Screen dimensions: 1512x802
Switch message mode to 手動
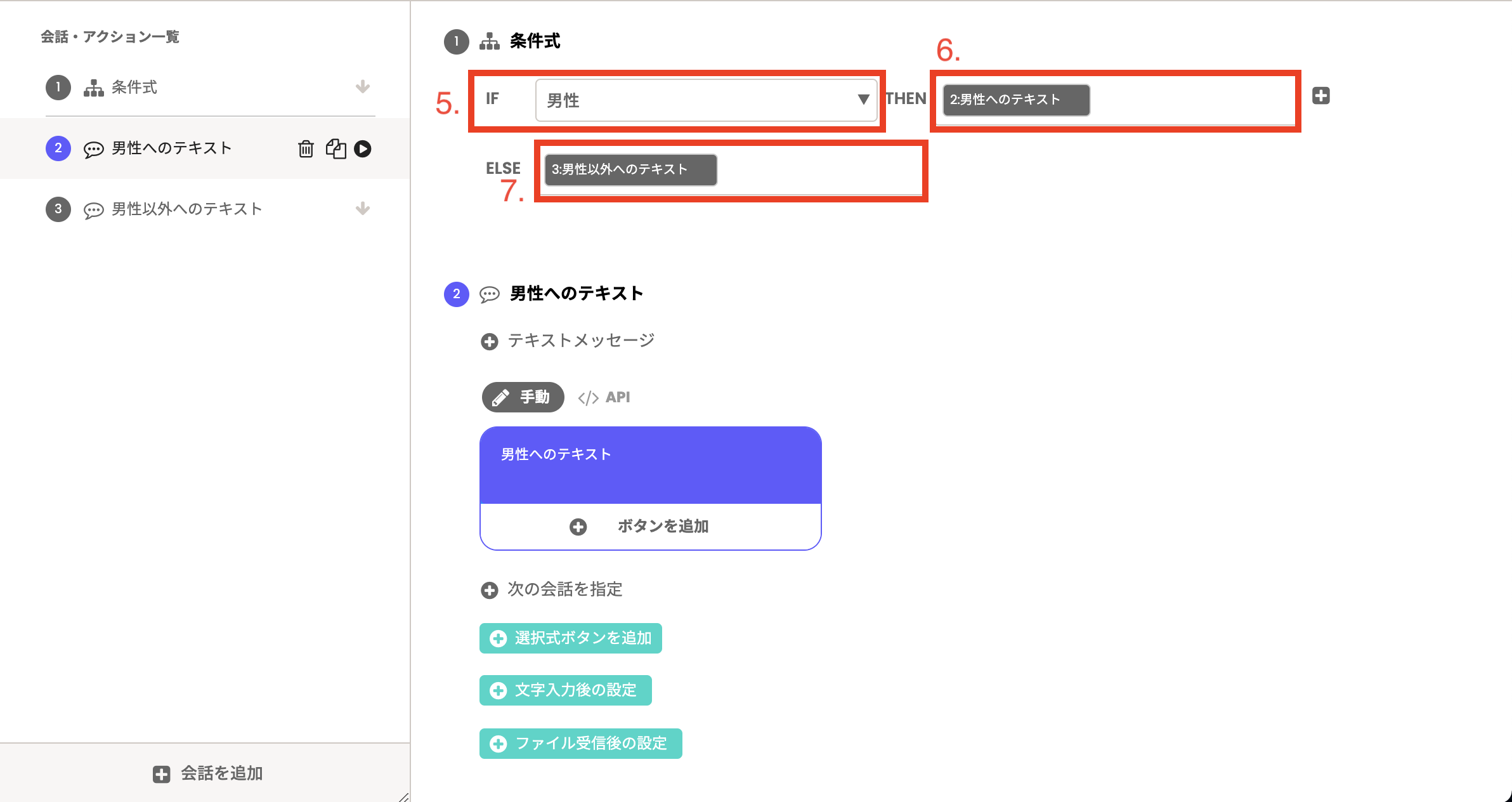click(x=523, y=397)
